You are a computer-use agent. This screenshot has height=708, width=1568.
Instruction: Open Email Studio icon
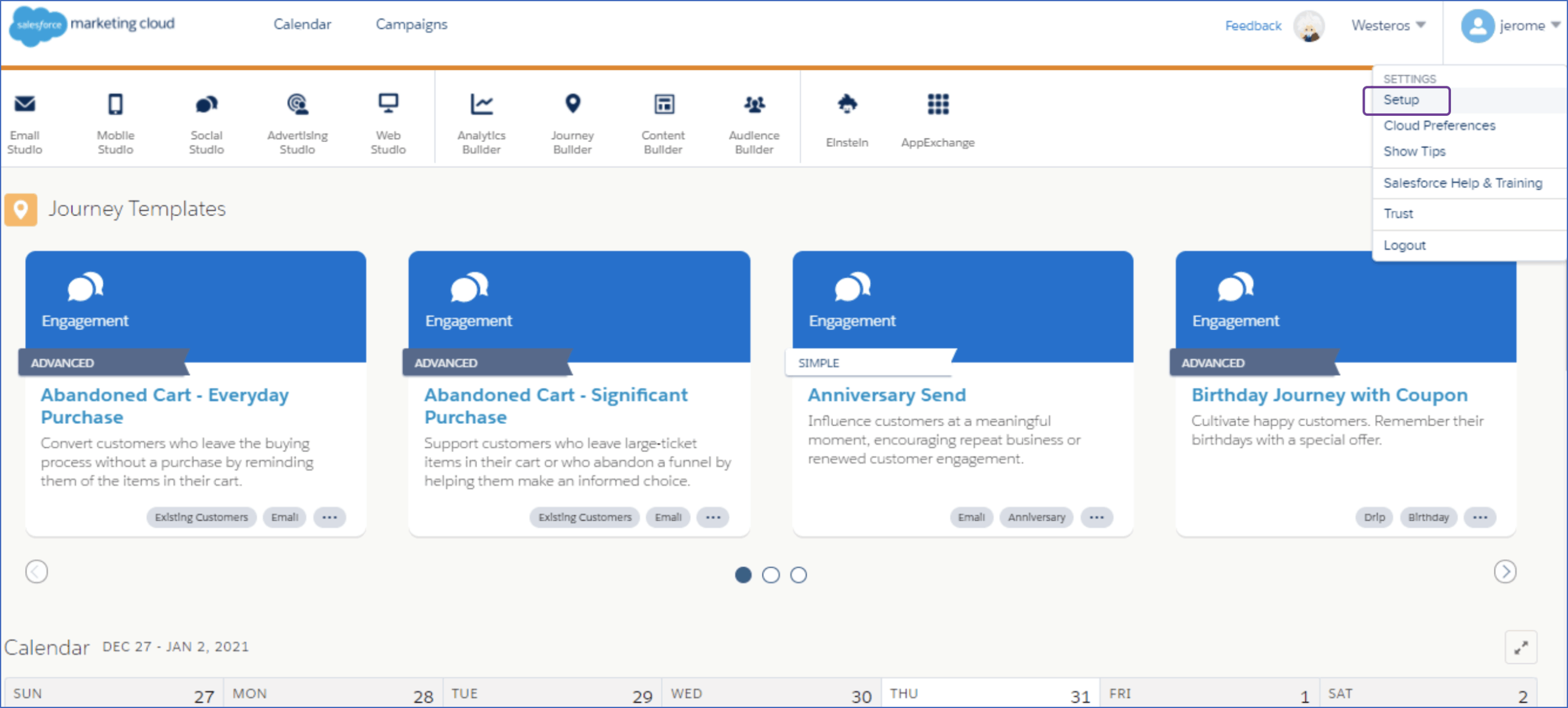(x=24, y=105)
